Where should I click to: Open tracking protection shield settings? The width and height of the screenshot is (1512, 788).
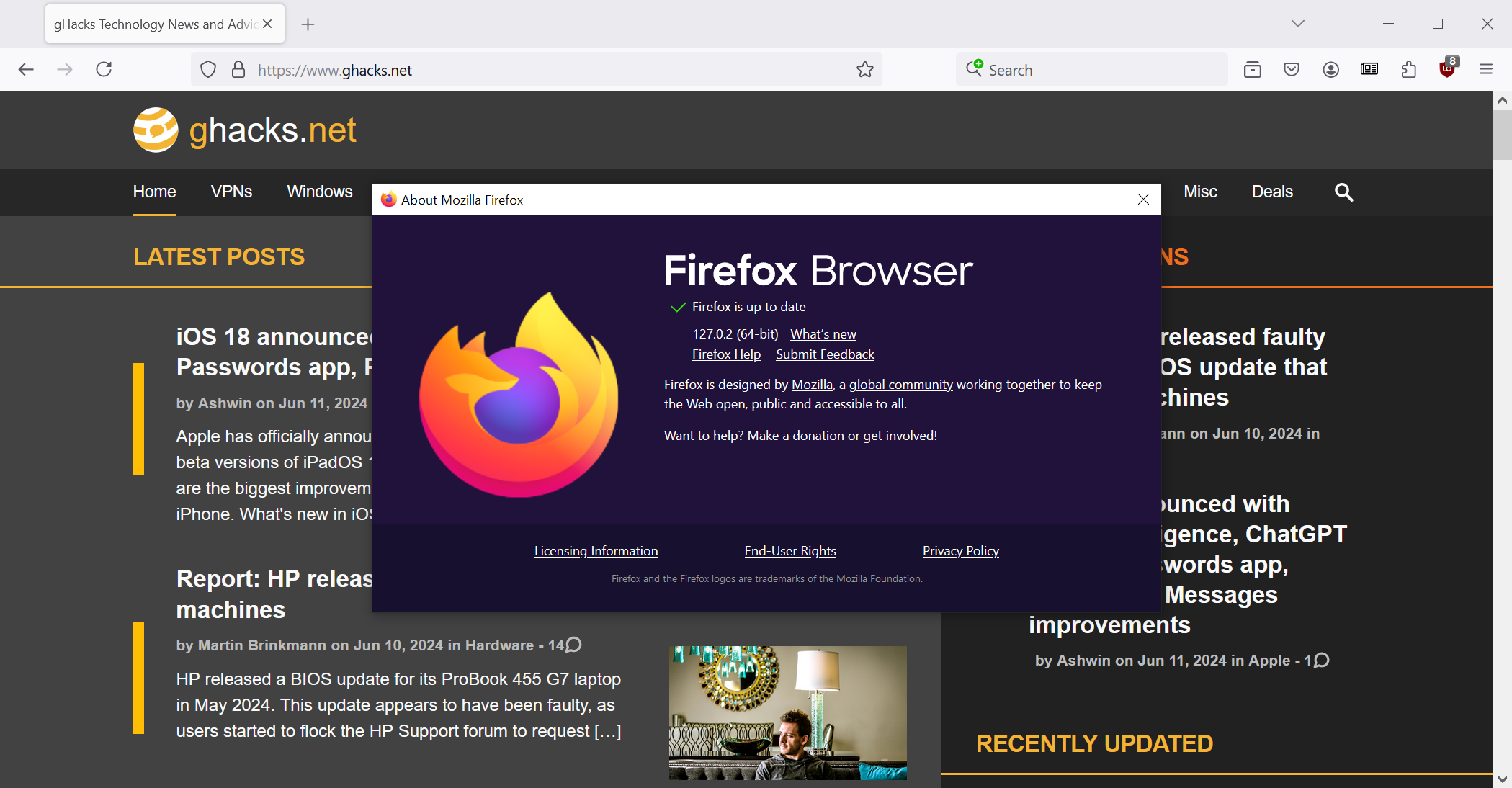click(x=207, y=69)
